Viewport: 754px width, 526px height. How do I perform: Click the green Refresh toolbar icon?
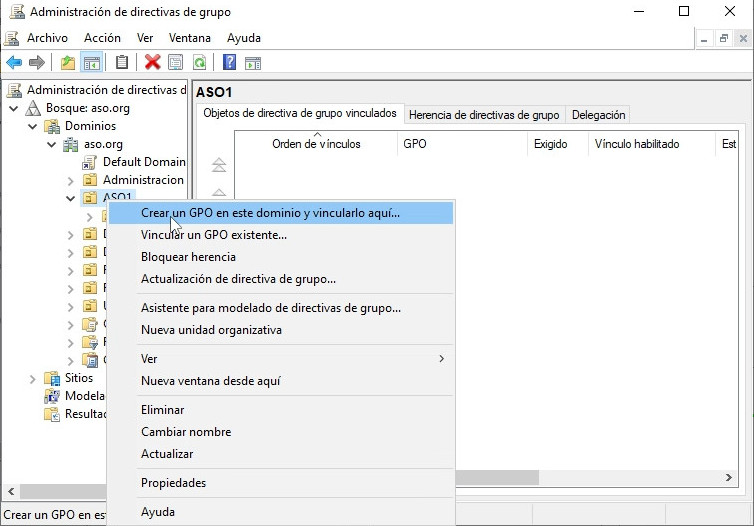[x=199, y=62]
